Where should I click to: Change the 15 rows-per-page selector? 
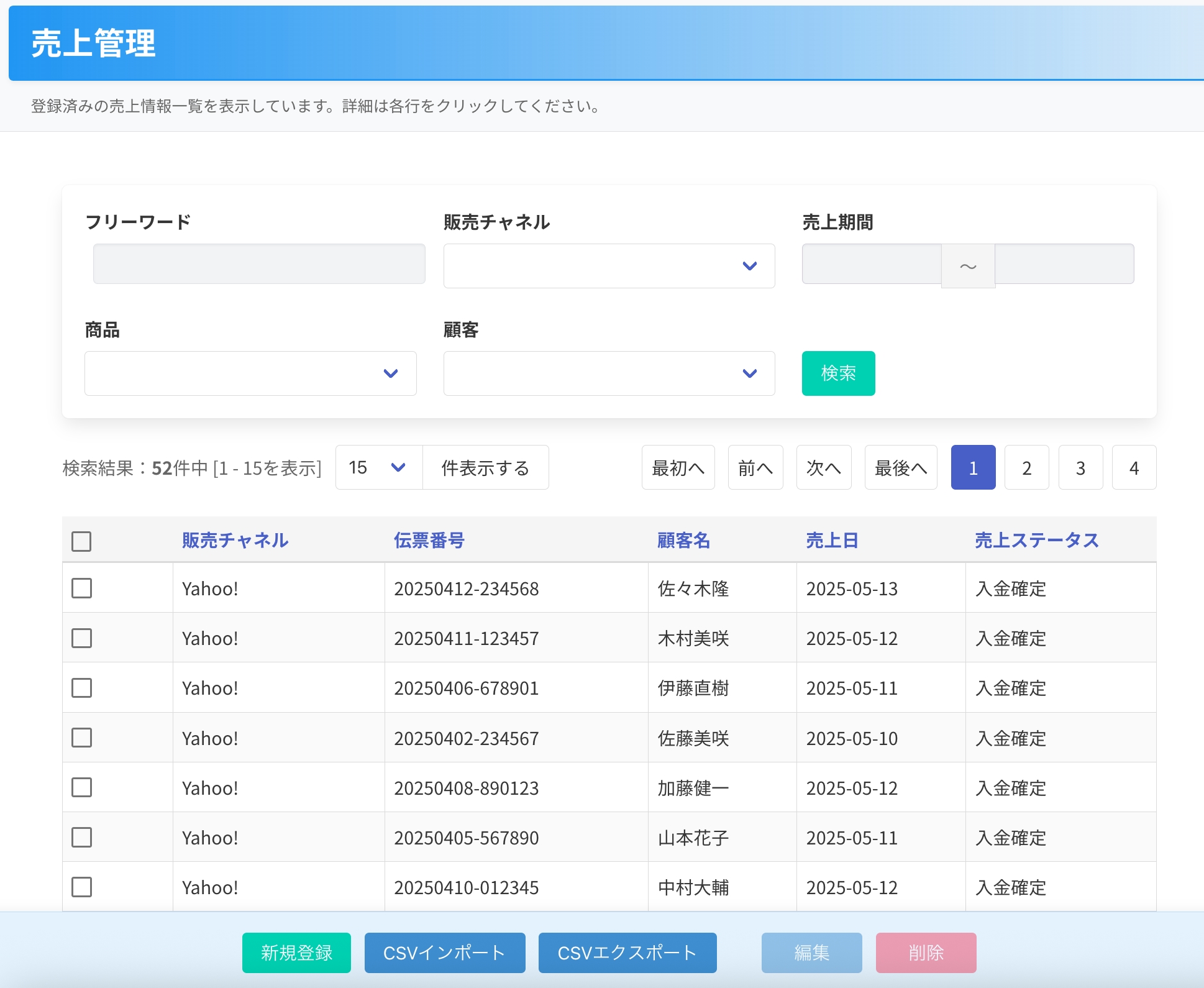[x=378, y=467]
